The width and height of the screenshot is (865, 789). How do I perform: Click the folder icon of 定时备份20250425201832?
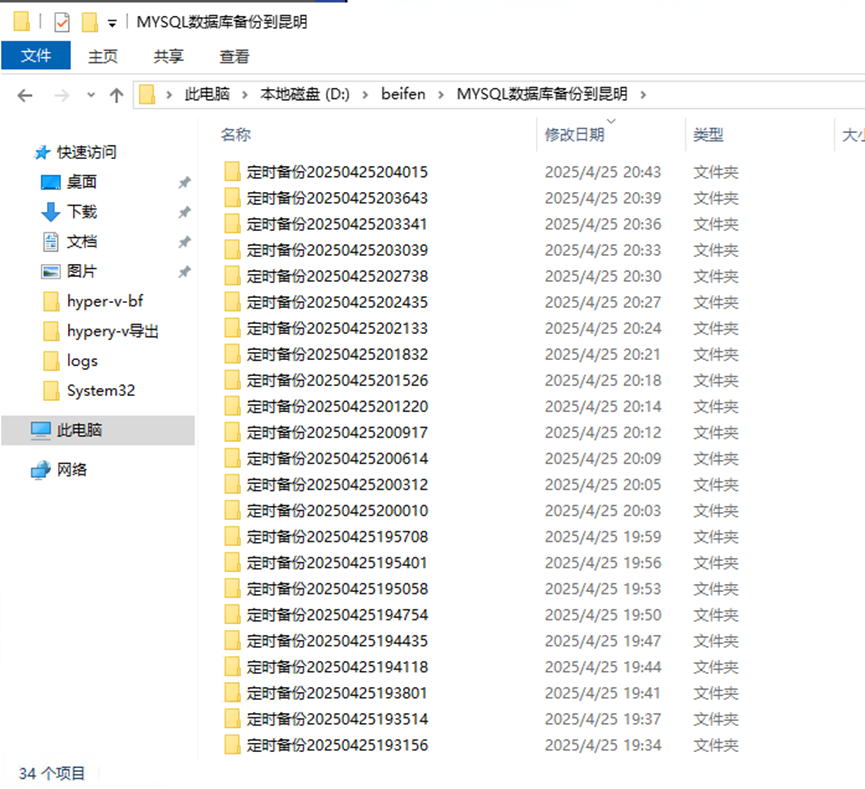pyautogui.click(x=232, y=354)
